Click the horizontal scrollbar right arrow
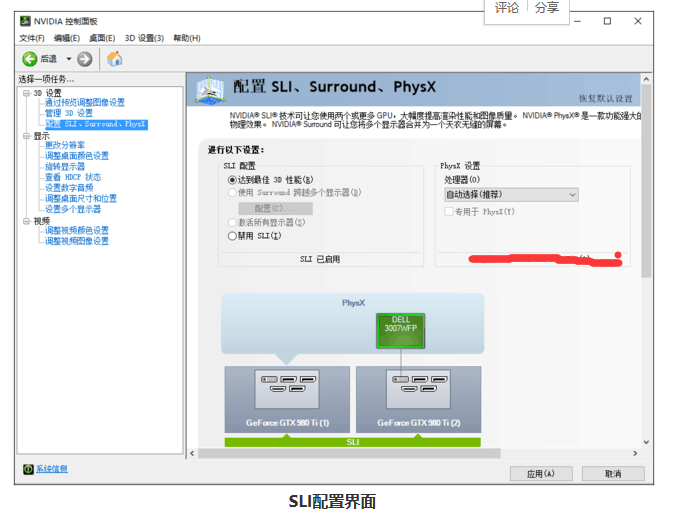 tap(635, 453)
